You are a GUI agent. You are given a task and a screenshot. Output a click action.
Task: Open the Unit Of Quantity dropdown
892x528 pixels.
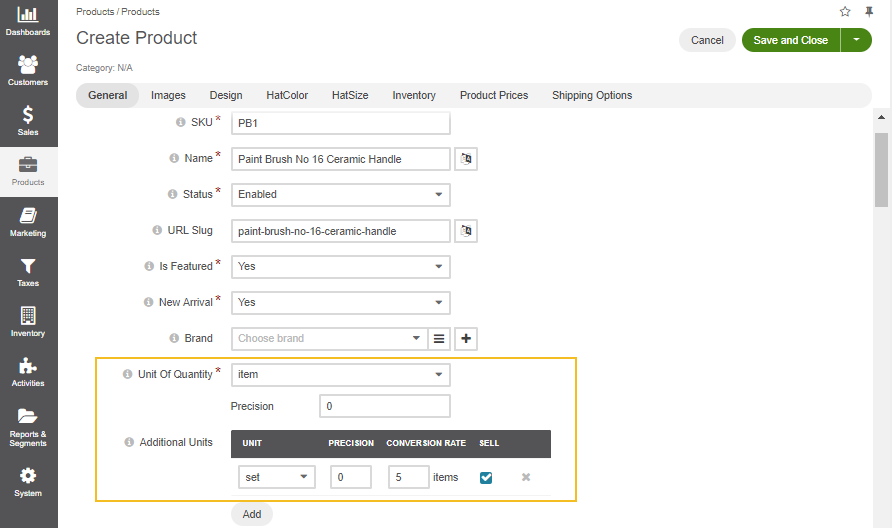click(340, 375)
